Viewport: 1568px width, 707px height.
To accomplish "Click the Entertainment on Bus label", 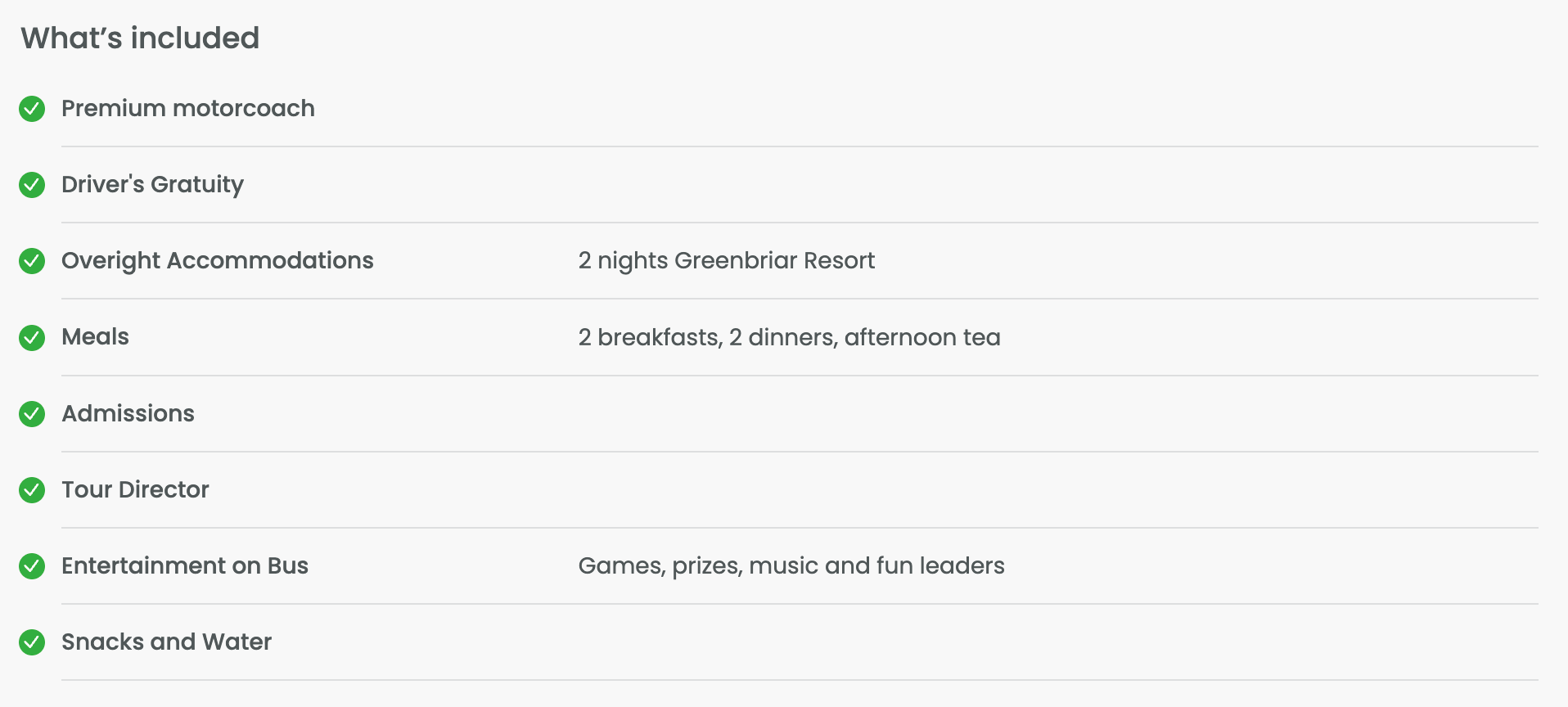I will tap(184, 565).
